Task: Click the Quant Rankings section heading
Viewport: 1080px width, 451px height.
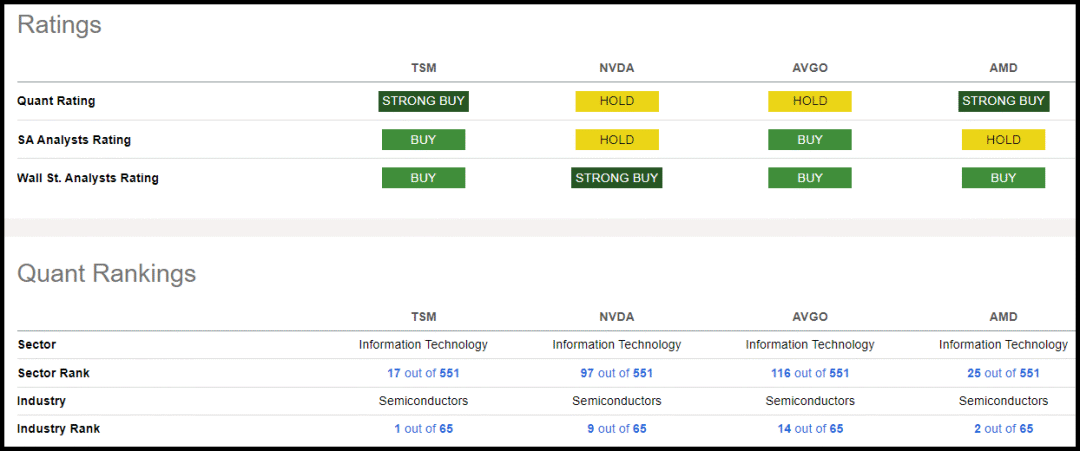Action: coord(107,273)
